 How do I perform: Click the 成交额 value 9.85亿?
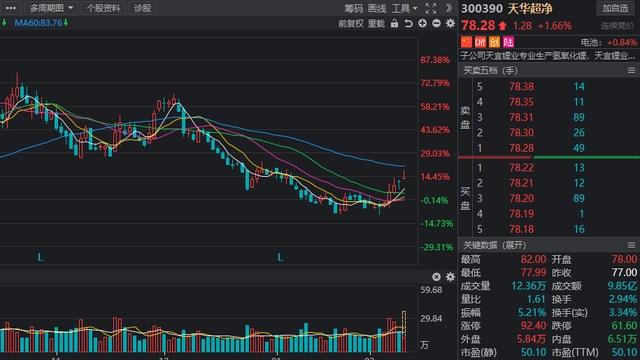pos(622,286)
